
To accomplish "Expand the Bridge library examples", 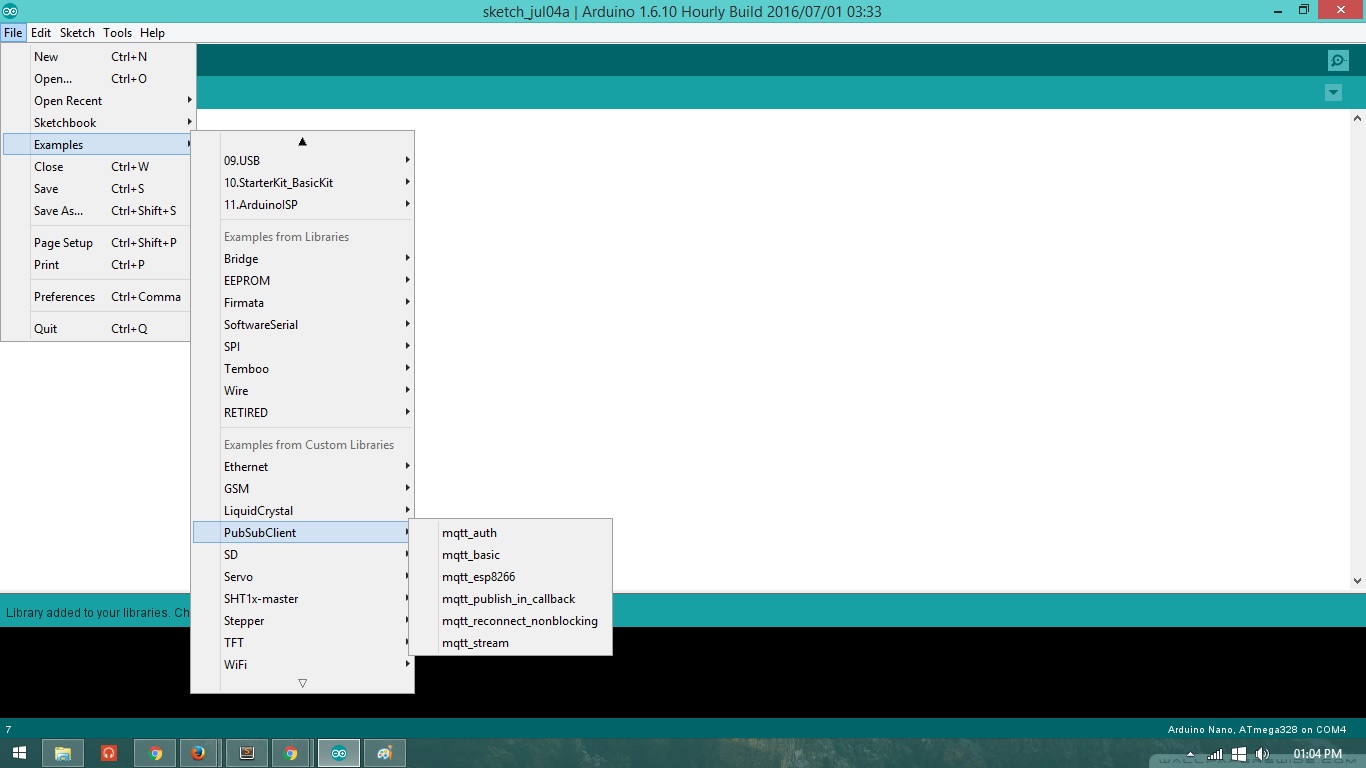I will click(x=303, y=259).
